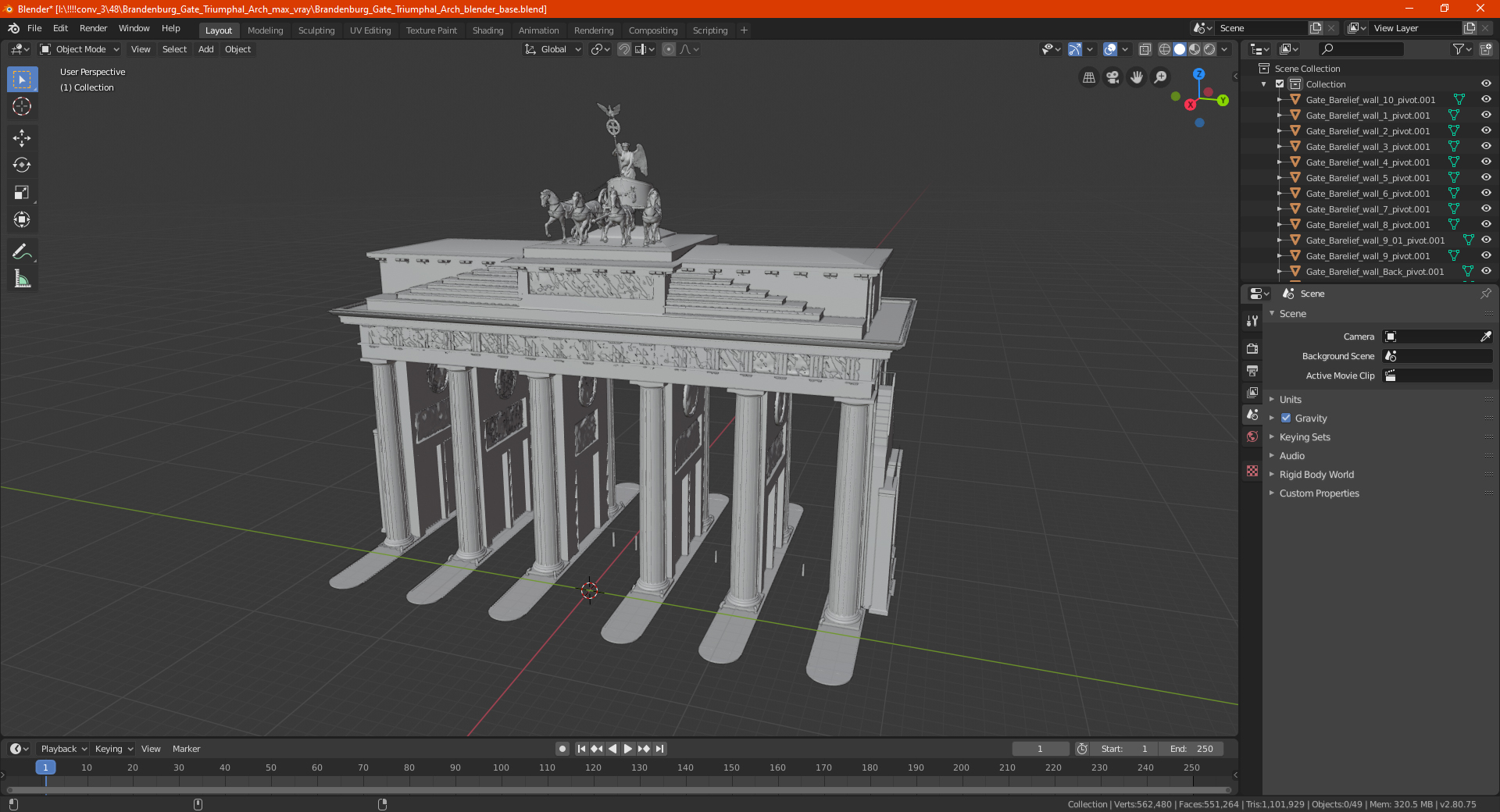The image size is (1500, 812).
Task: Play the animation in reverse
Action: [612, 749]
